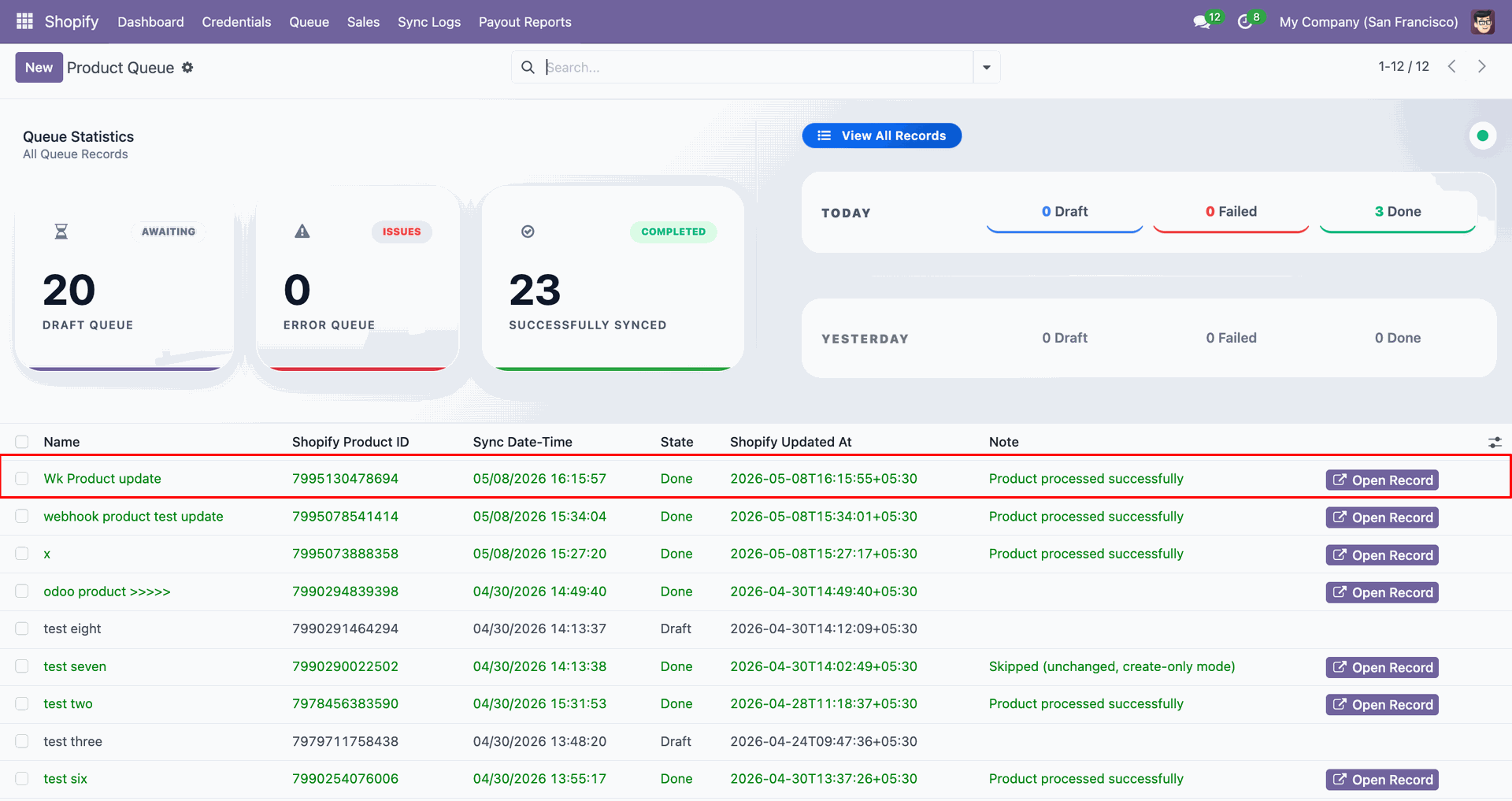Click into the Search input field
The image size is (1512, 801).
(756, 68)
